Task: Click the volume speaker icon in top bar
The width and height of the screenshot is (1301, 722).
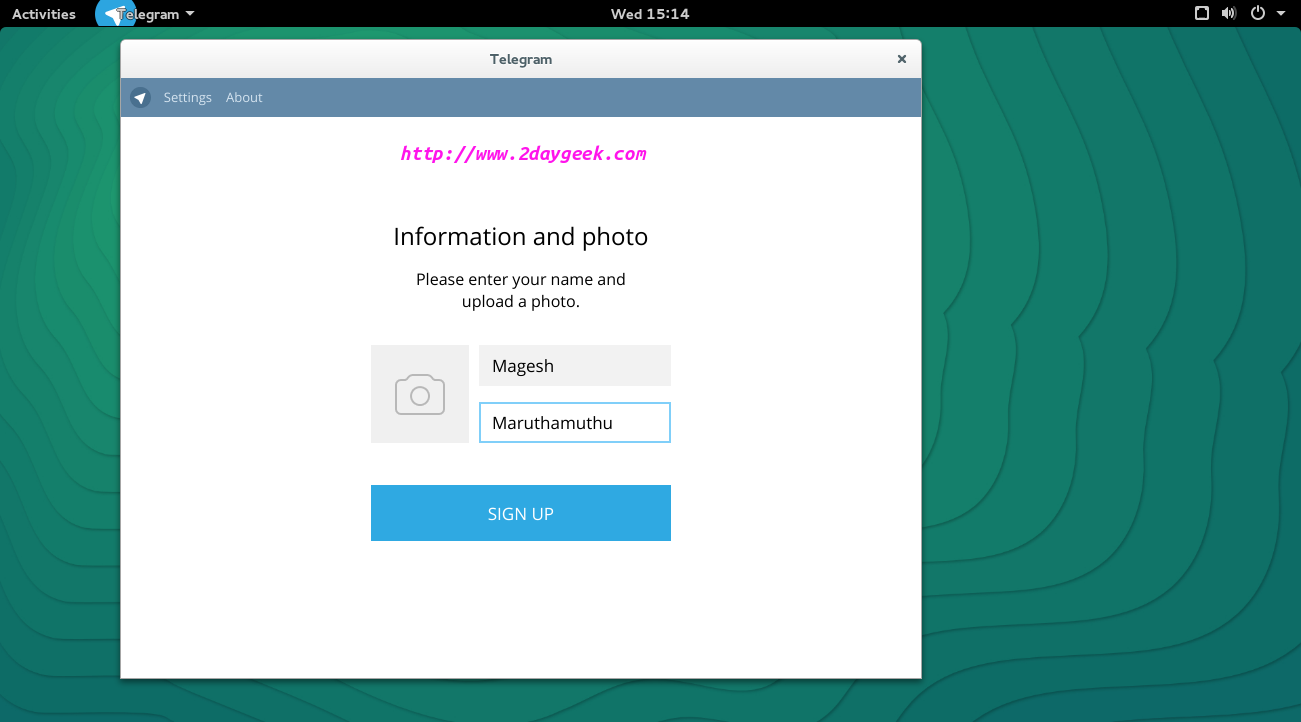Action: tap(1229, 14)
